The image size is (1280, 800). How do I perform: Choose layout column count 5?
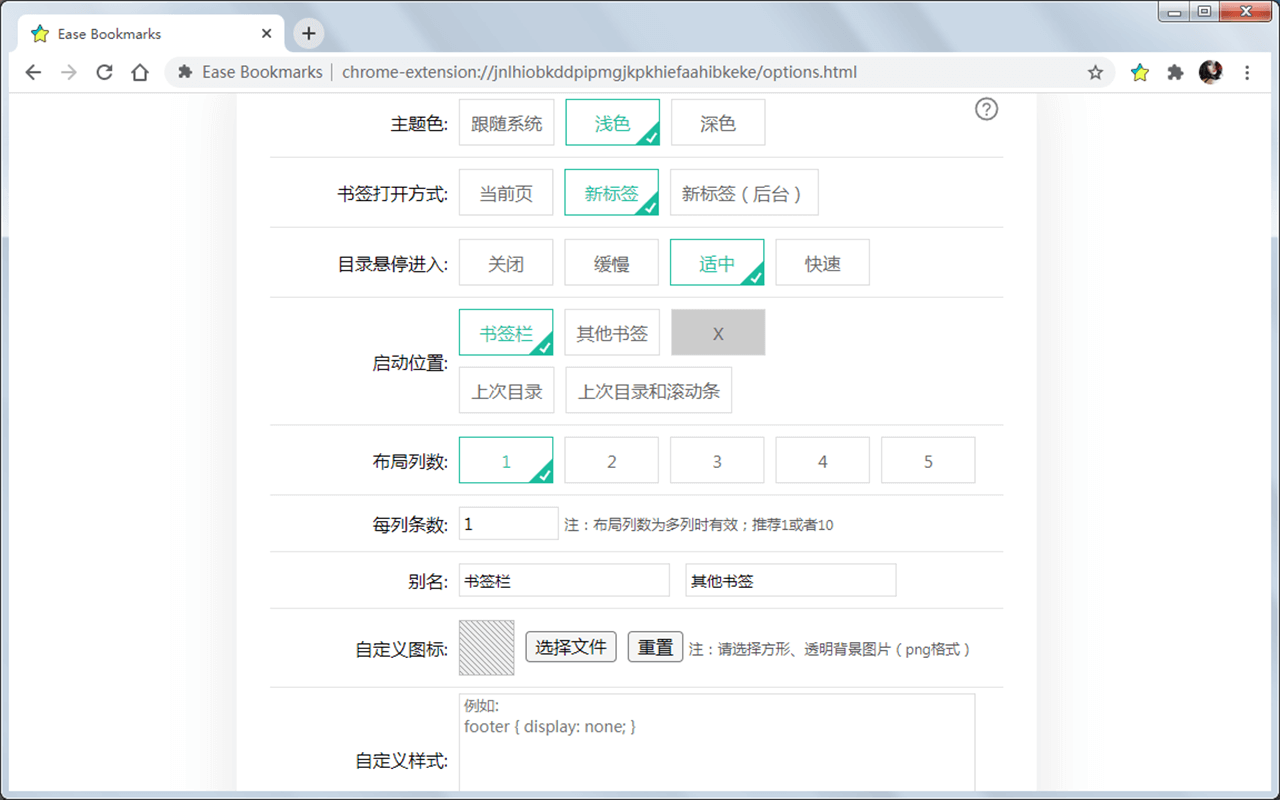[x=928, y=460]
